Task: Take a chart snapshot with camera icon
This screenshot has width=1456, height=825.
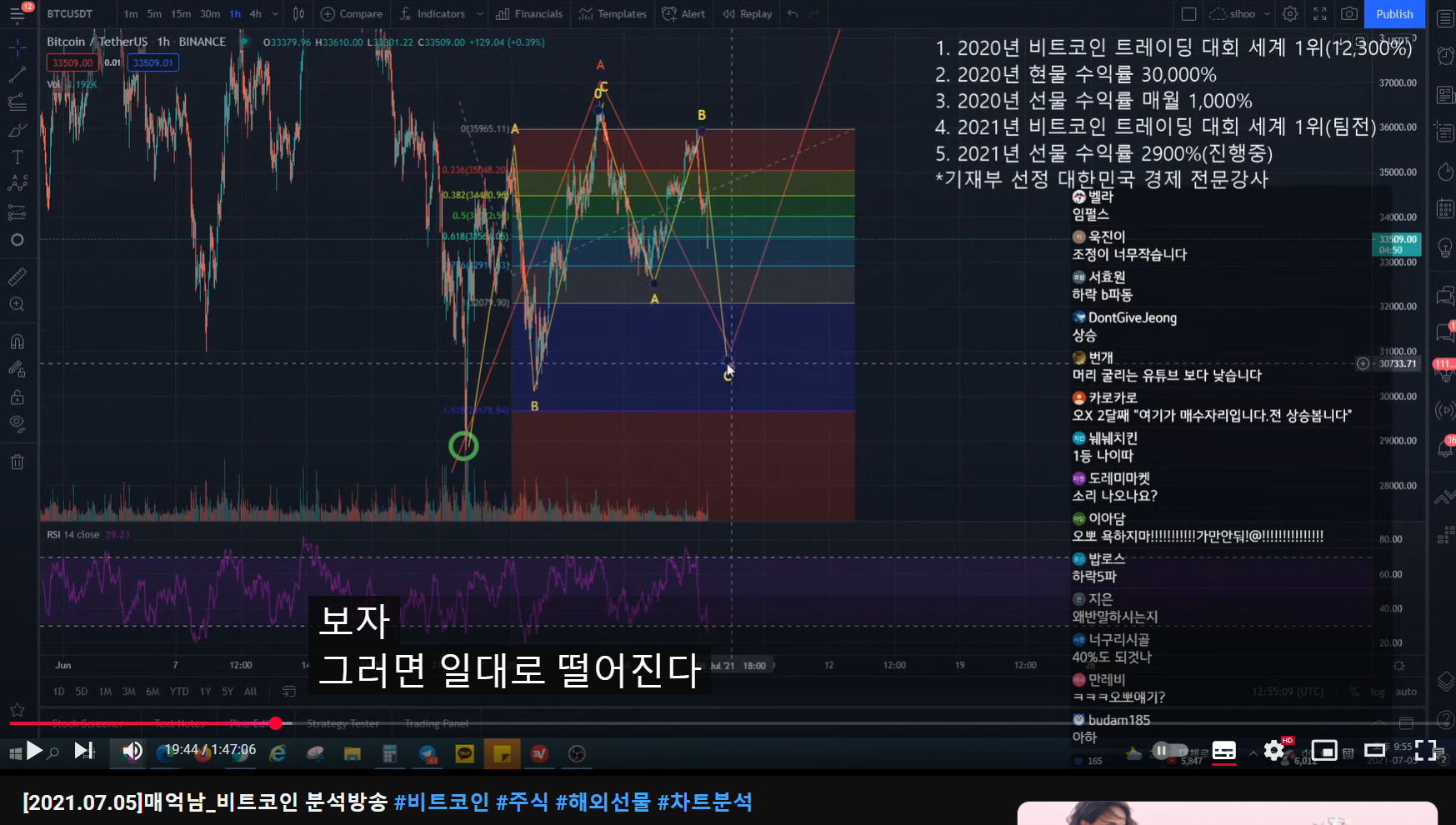Action: point(1349,13)
